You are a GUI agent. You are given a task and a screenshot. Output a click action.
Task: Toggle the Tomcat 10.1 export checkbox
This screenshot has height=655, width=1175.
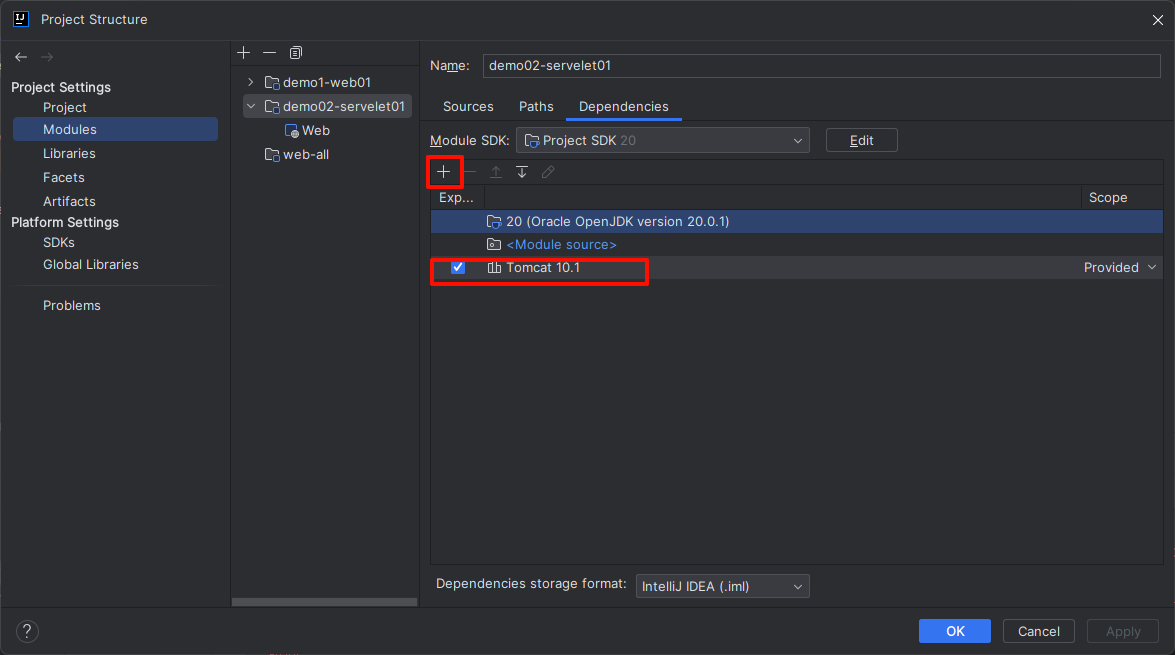[458, 268]
